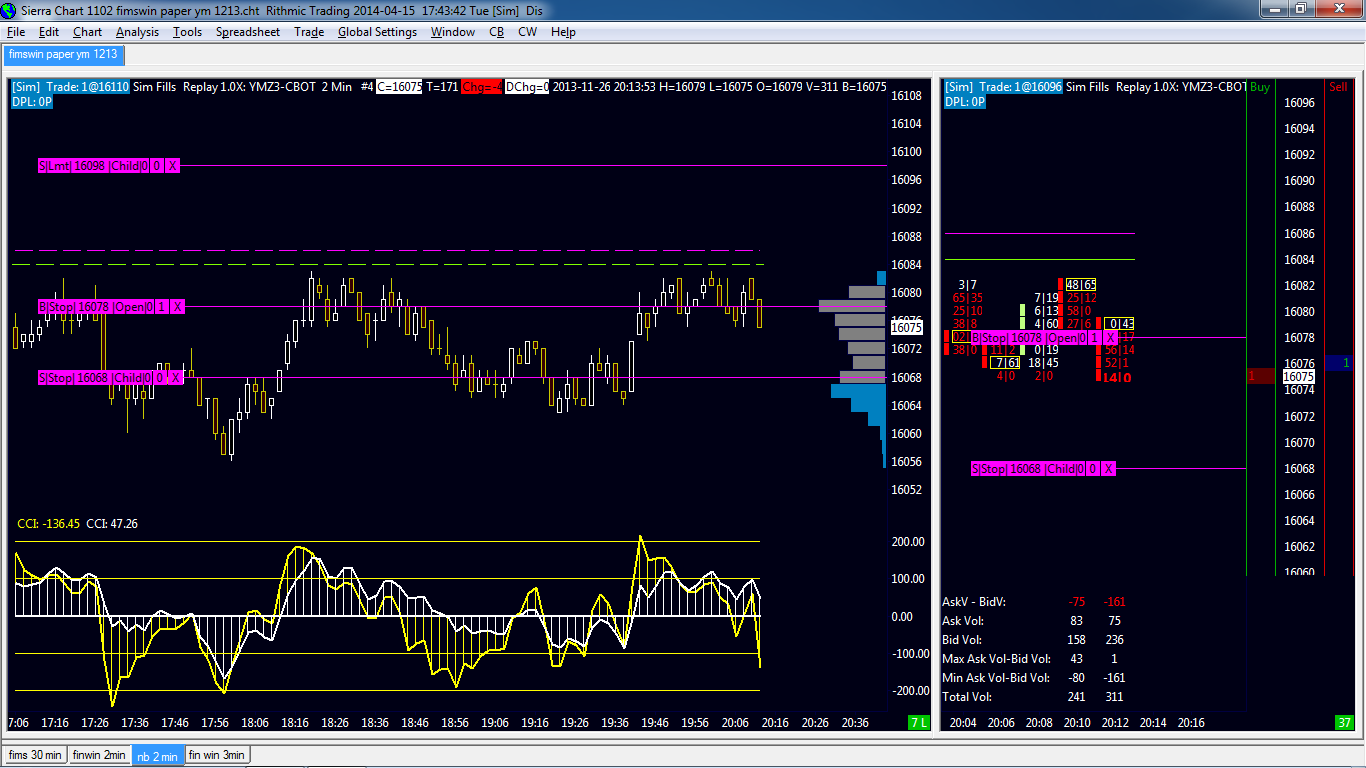Click the green '37' box under the DOM
The image size is (1366, 768).
point(1344,722)
